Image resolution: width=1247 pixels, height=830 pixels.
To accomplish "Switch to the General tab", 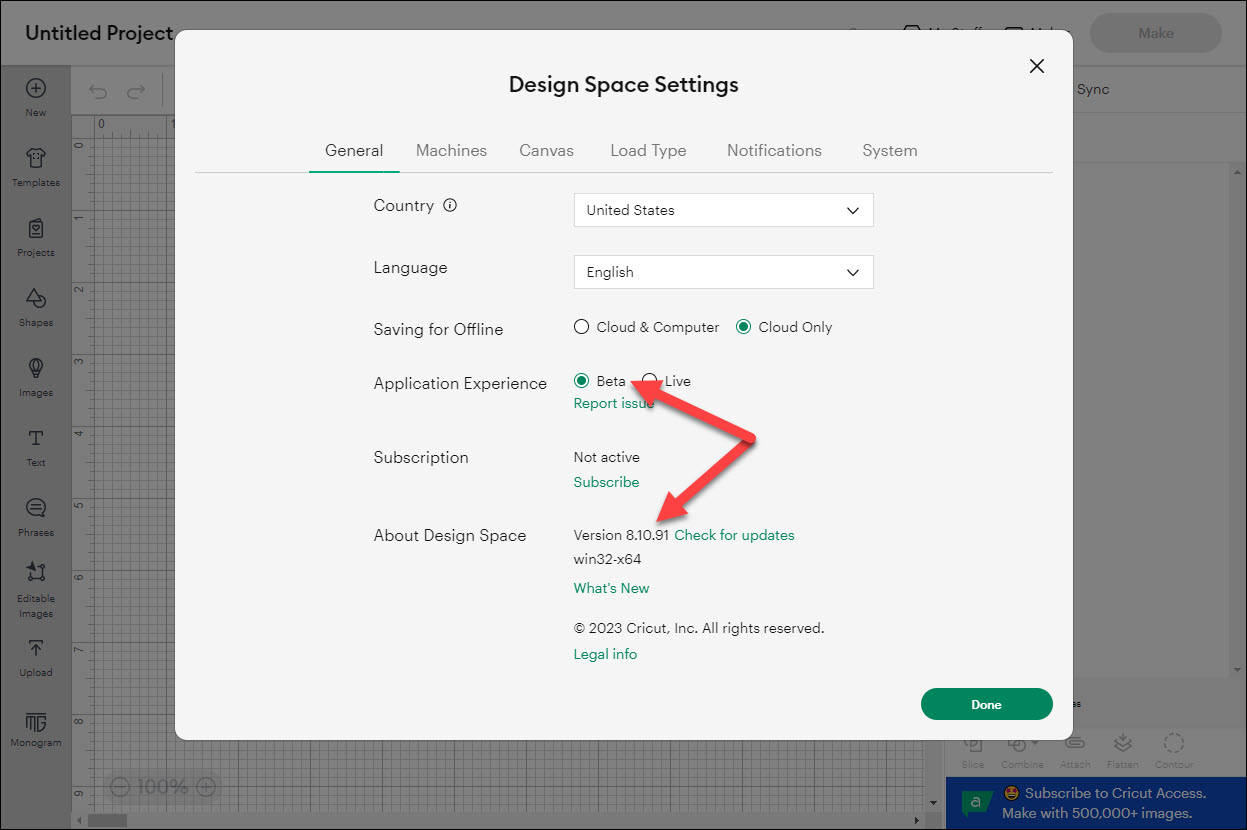I will (354, 151).
